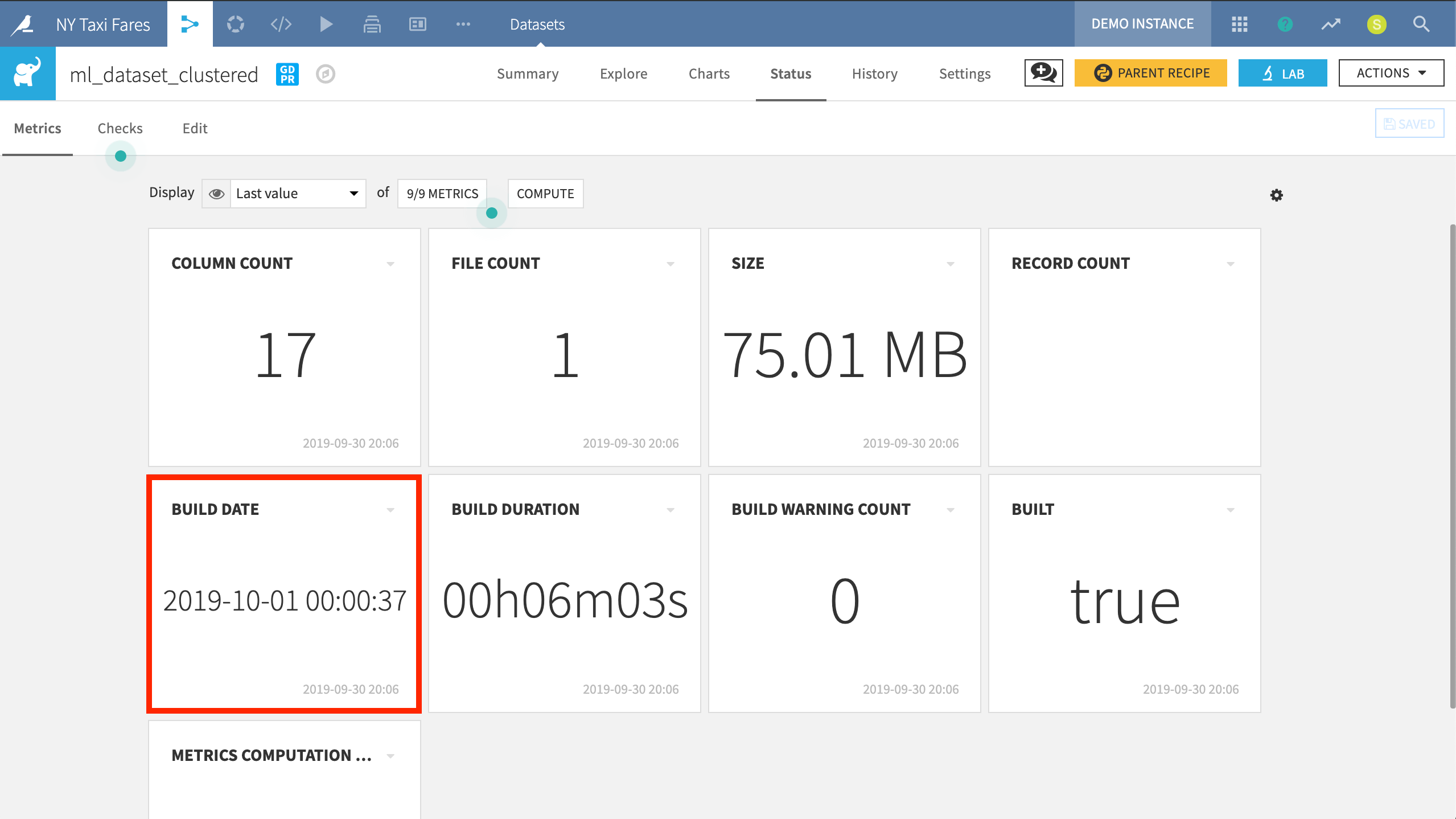Click the LAB button
The image size is (1456, 819).
pos(1282,73)
